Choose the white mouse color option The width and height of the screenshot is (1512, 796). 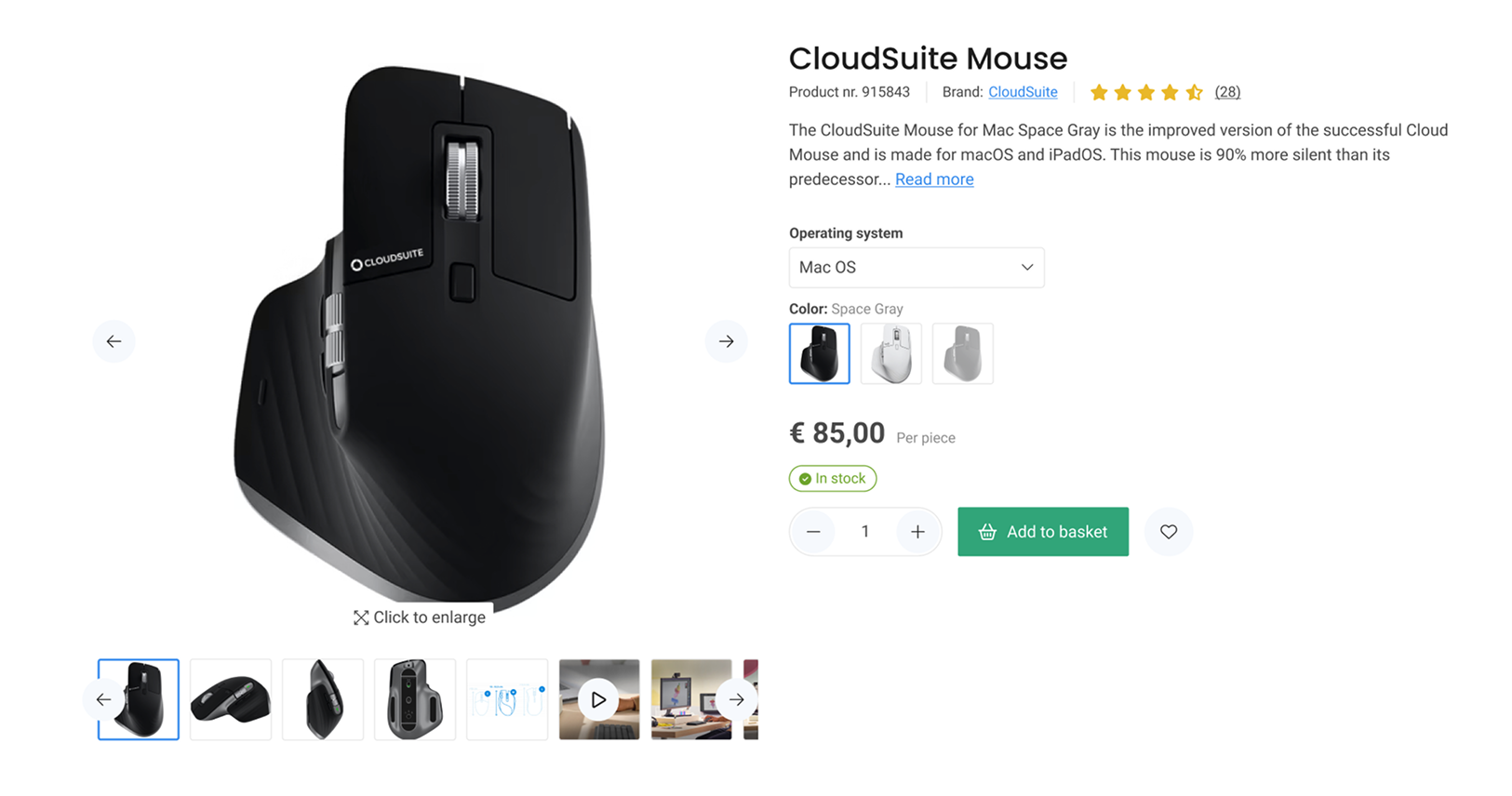[x=891, y=353]
